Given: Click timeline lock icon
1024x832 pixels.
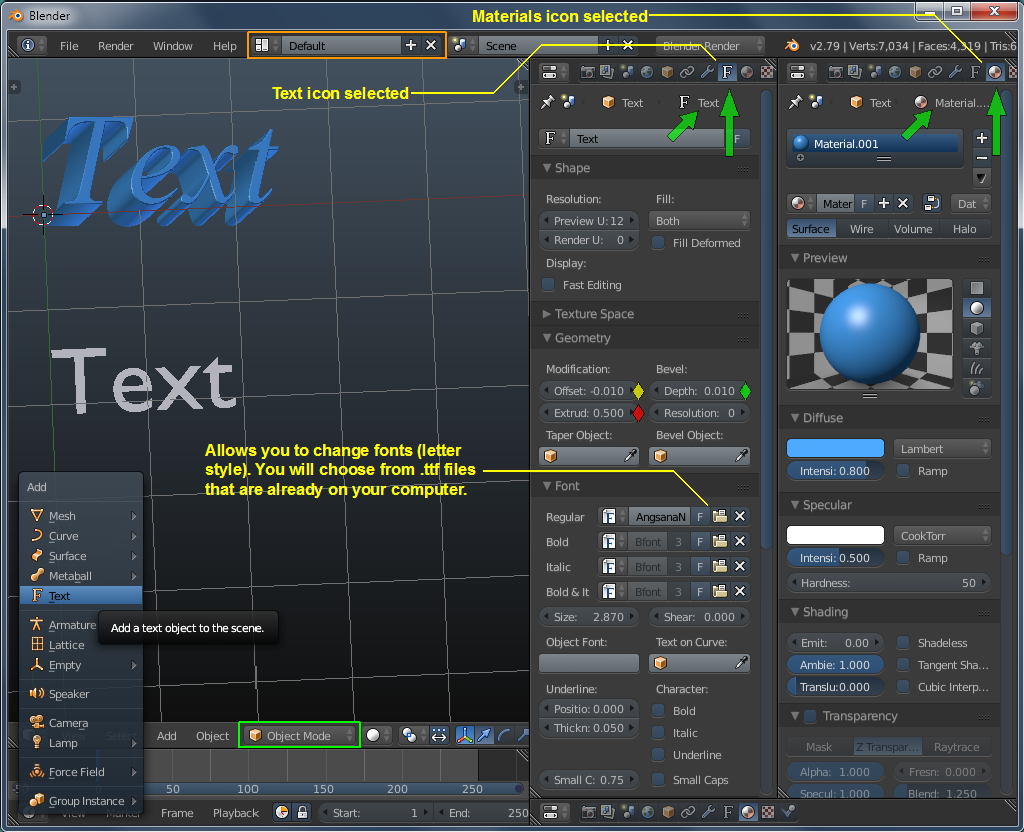Looking at the screenshot, I should pos(302,812).
